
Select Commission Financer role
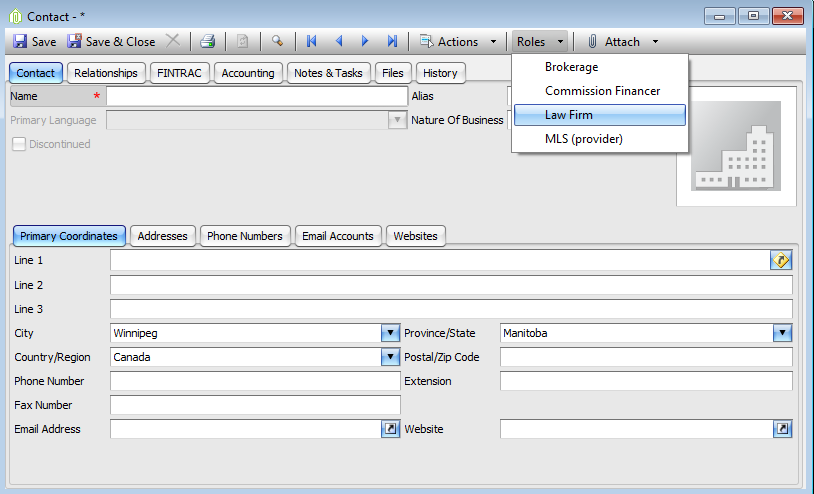coord(600,91)
